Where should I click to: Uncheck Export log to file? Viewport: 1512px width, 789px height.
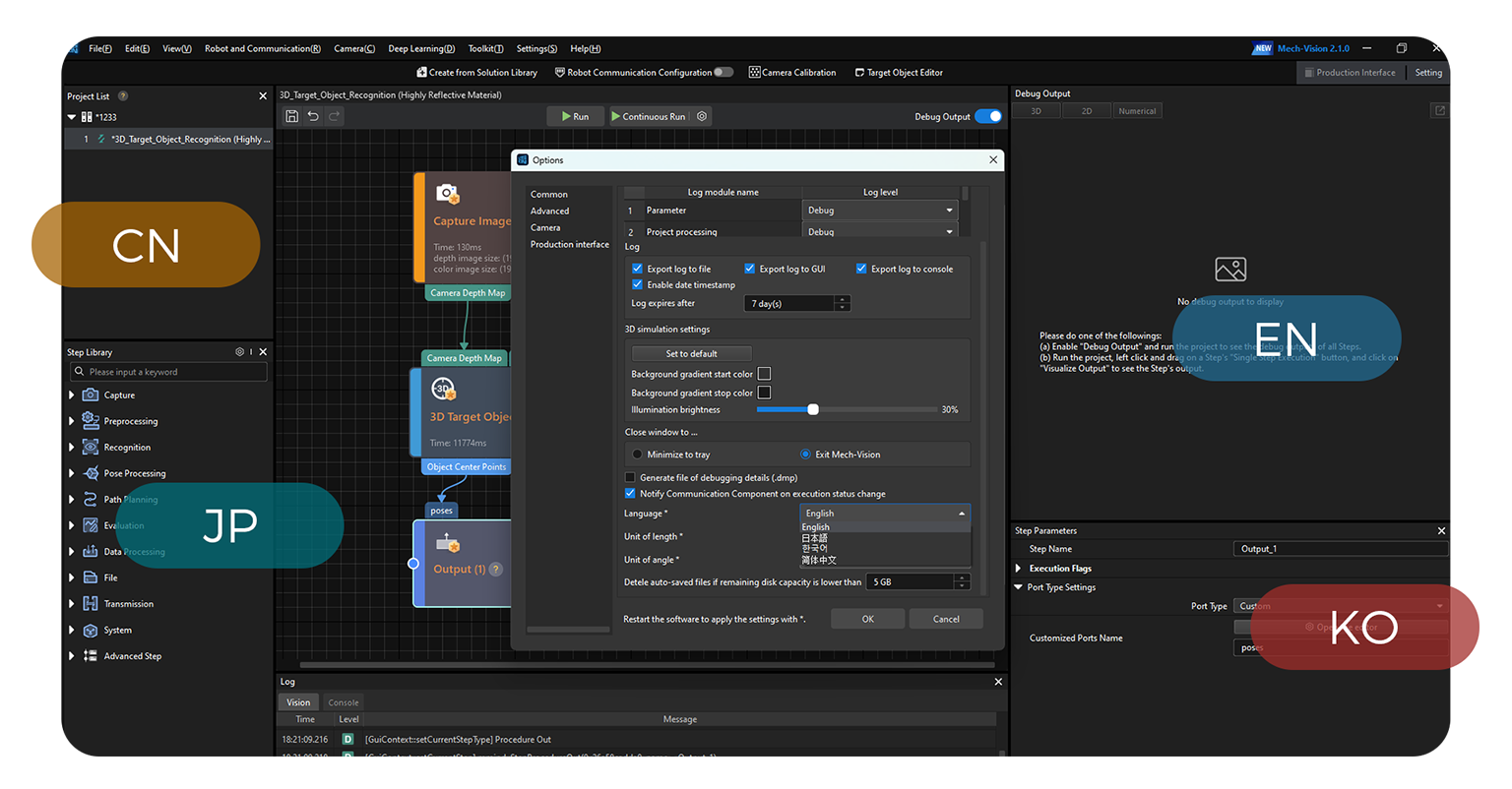637,269
